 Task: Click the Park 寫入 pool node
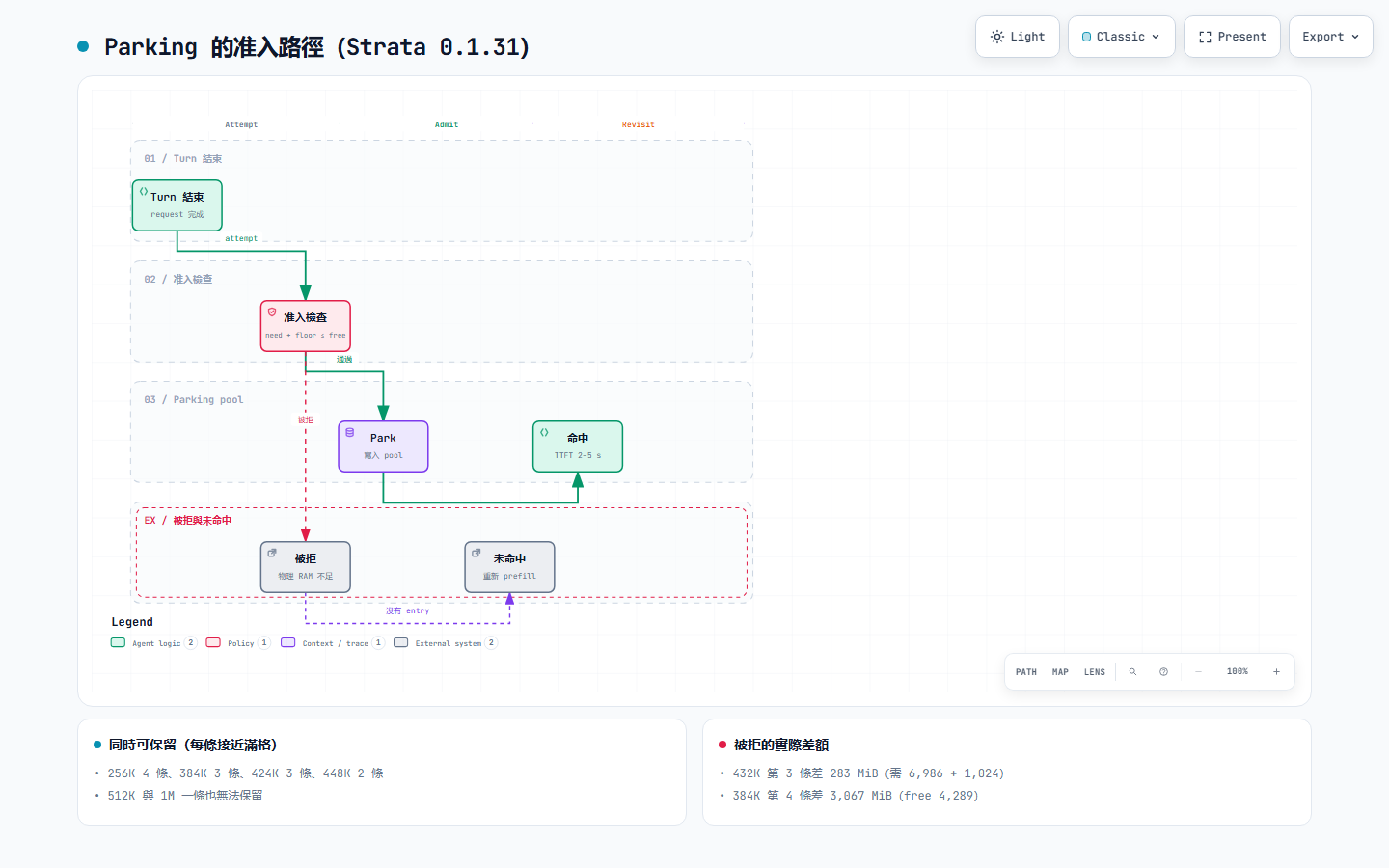[383, 447]
